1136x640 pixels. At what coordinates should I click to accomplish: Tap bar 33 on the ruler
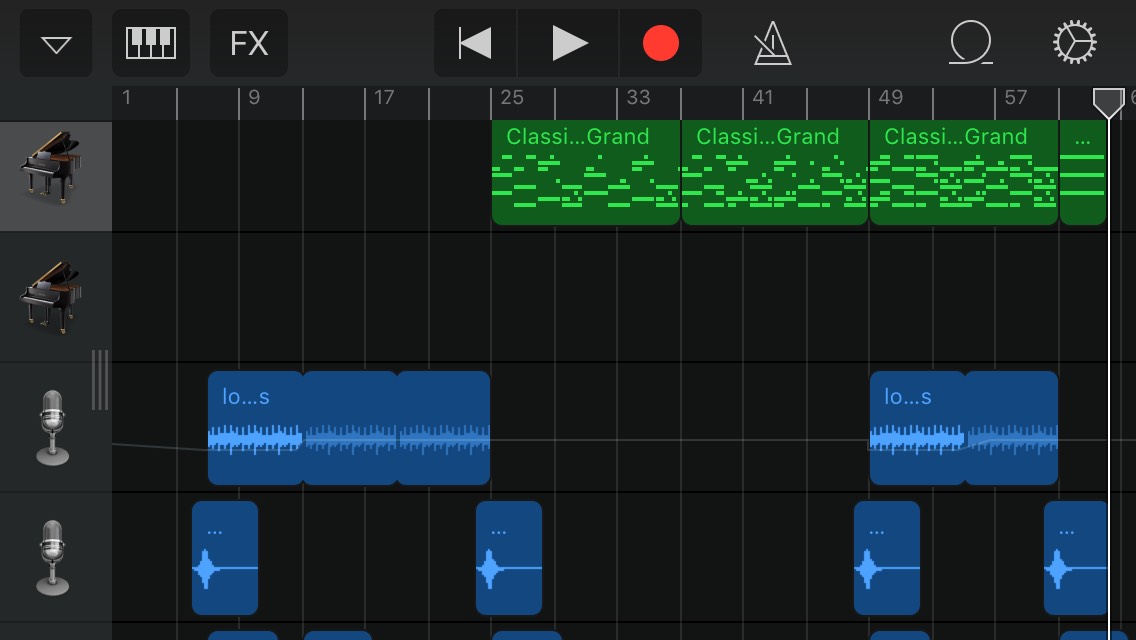(638, 98)
